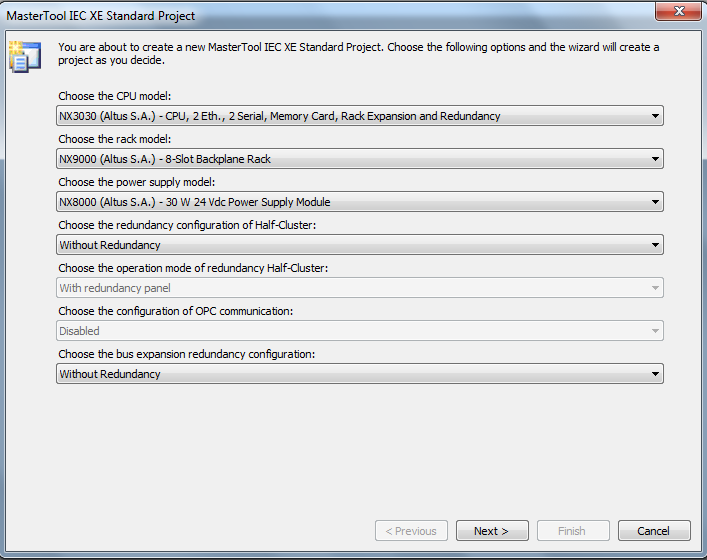Click the arrow of the redundancy operation mode combo

(x=655, y=288)
